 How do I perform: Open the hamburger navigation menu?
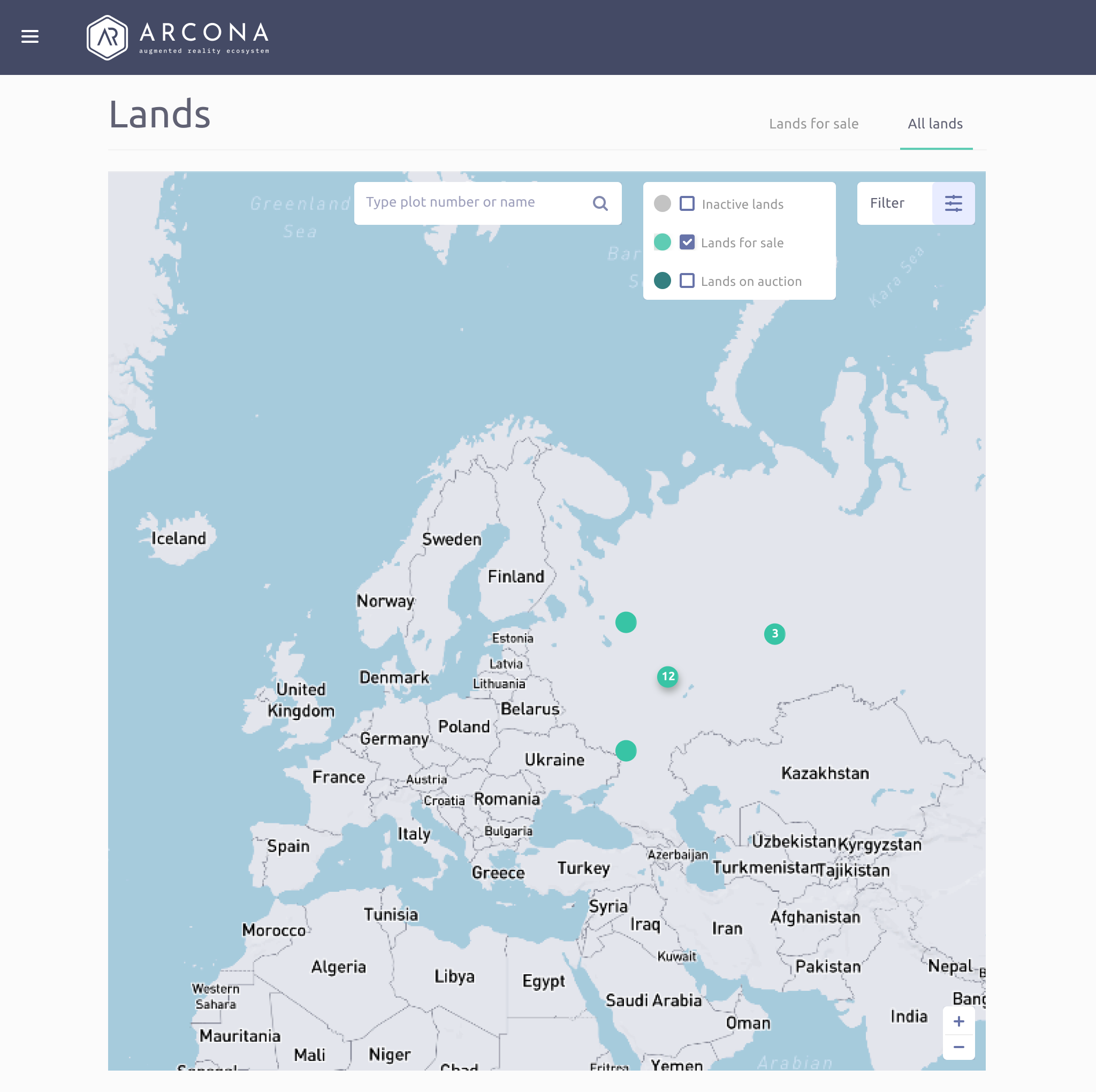coord(29,37)
